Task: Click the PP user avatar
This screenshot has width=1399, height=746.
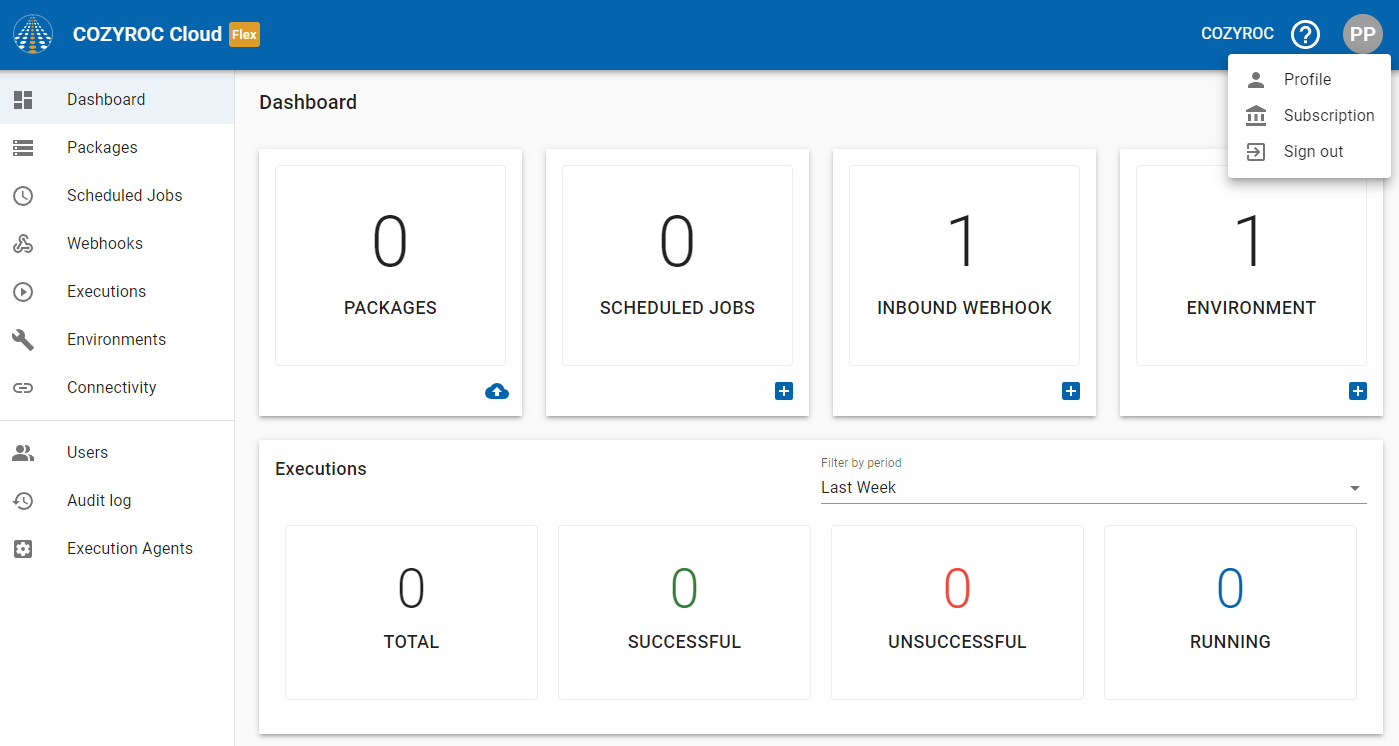Action: coord(1362,34)
